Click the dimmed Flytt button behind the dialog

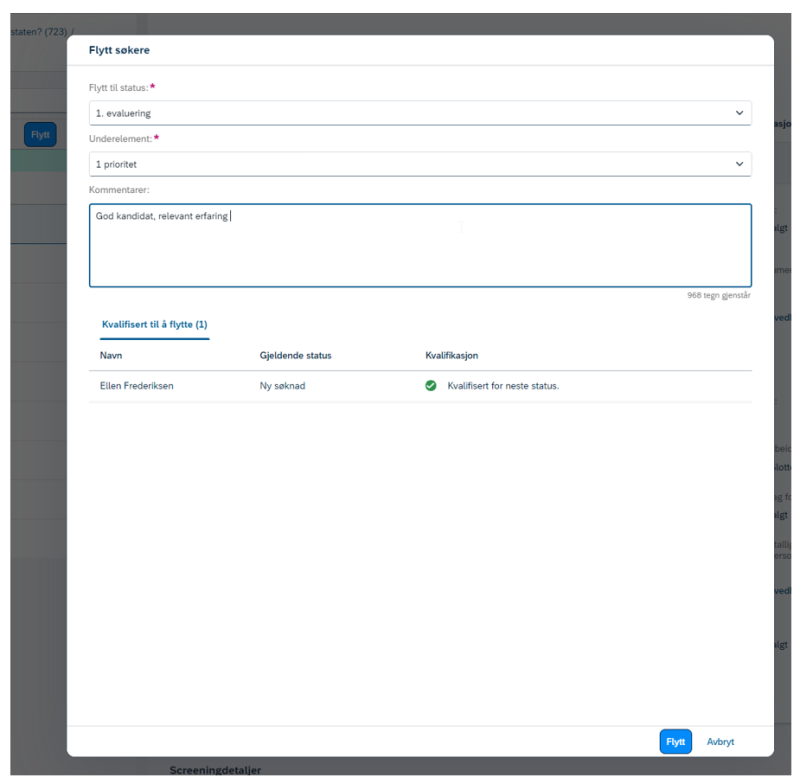click(x=40, y=135)
